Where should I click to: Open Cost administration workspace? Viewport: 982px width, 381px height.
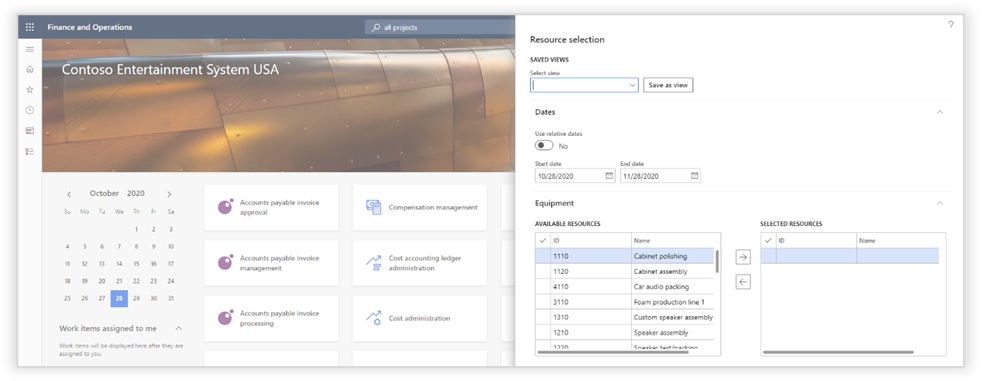pyautogui.click(x=419, y=318)
